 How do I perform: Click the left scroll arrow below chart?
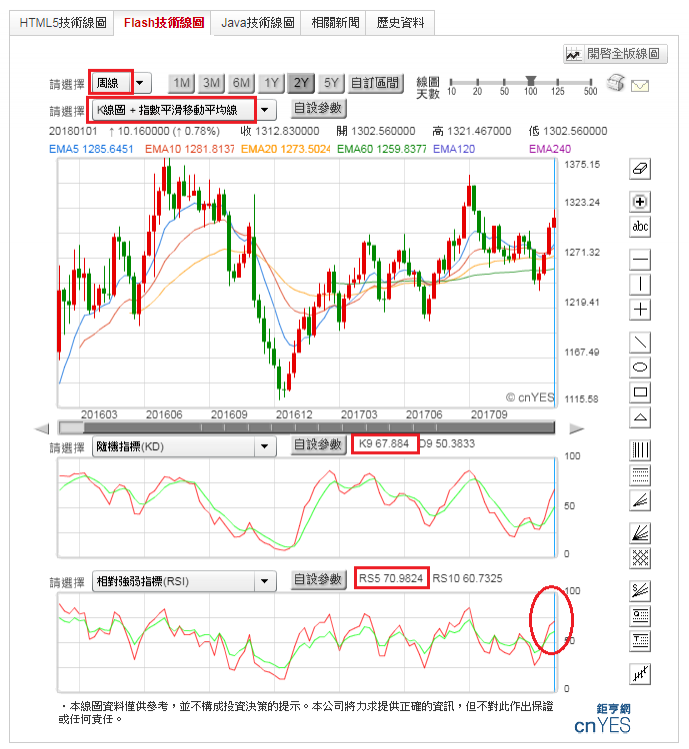click(x=42, y=428)
